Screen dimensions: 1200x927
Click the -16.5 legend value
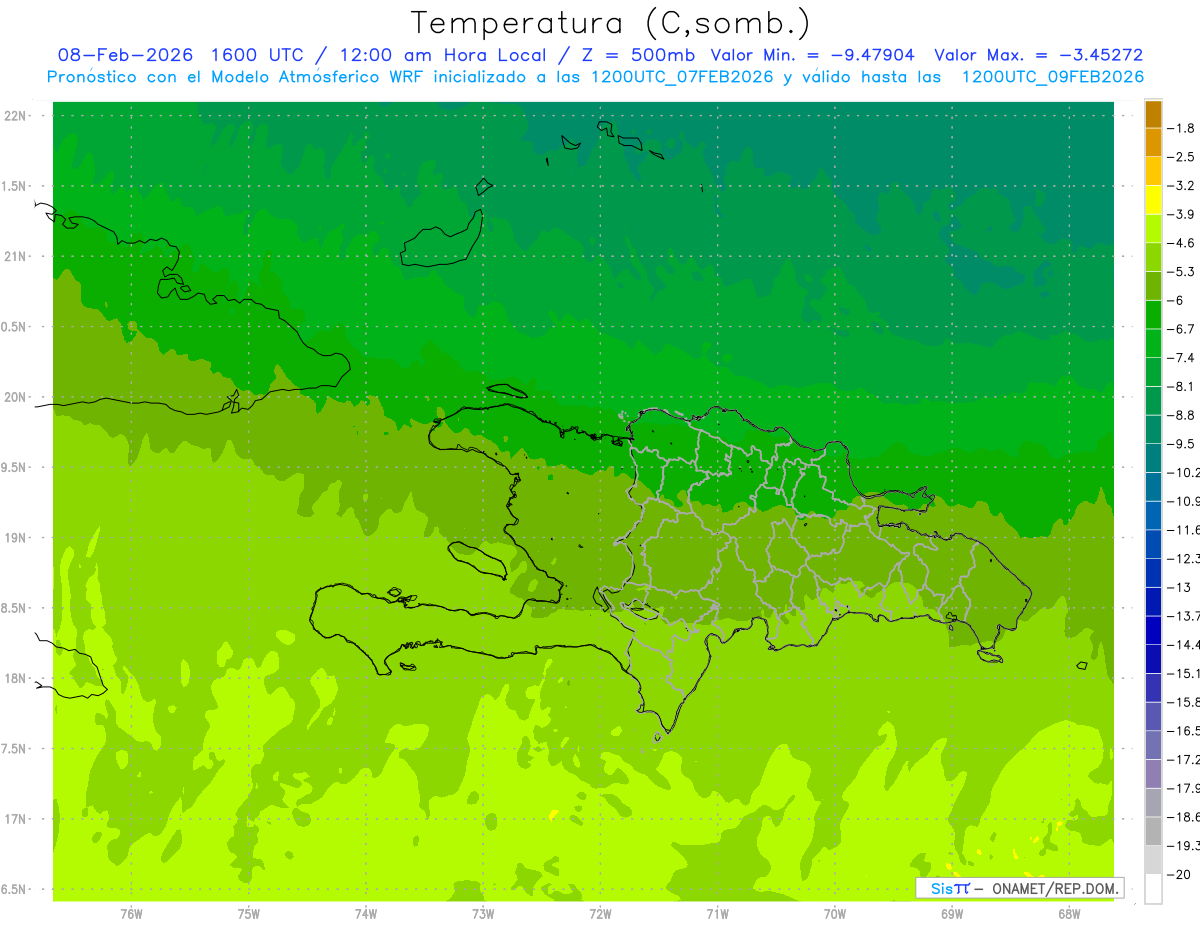coord(1183,731)
